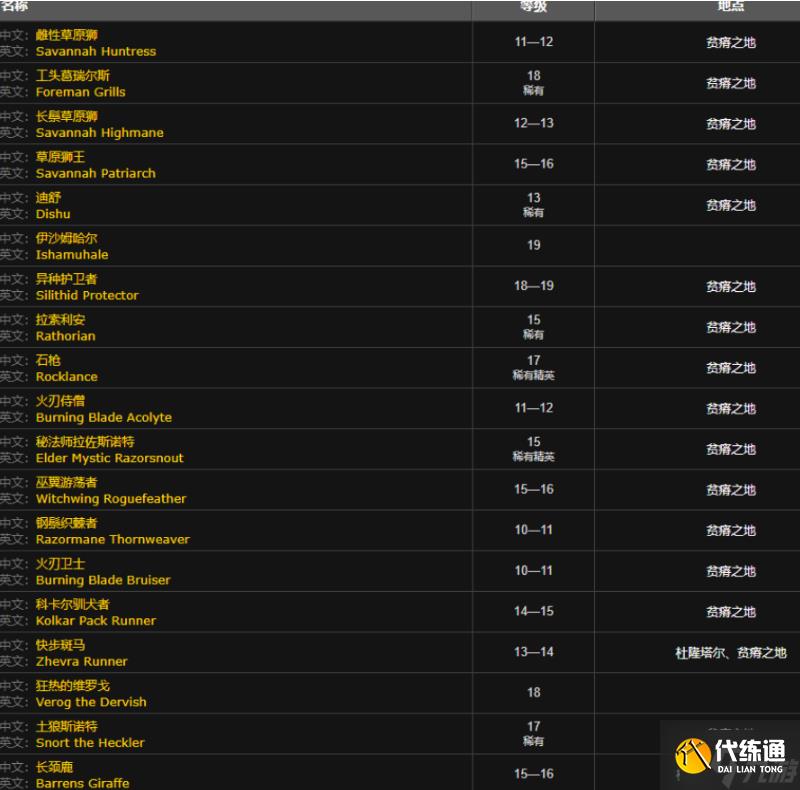The image size is (800, 790).
Task: Open Ishamuhale entry
Action: tap(72, 255)
